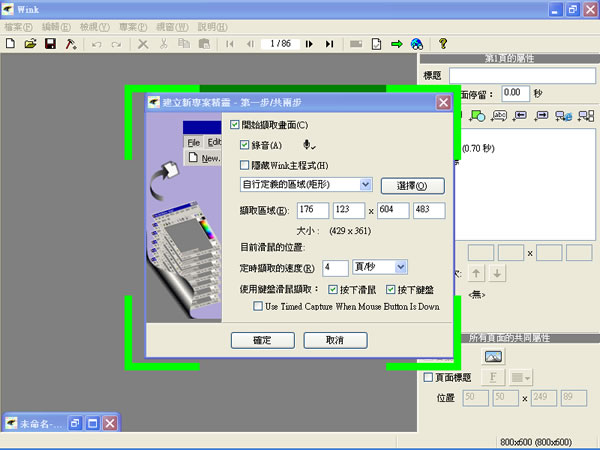Click the 選擇 region select button

pyautogui.click(x=412, y=186)
